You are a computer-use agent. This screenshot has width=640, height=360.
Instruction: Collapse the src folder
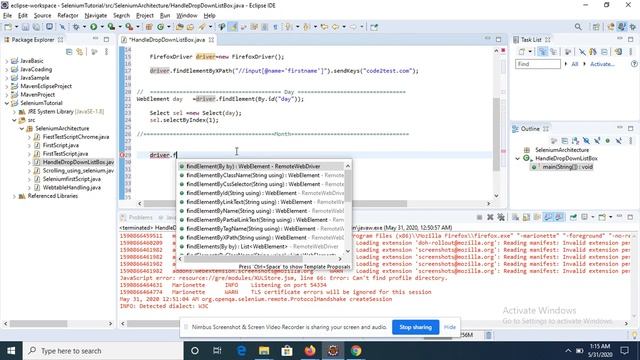tap(14, 120)
